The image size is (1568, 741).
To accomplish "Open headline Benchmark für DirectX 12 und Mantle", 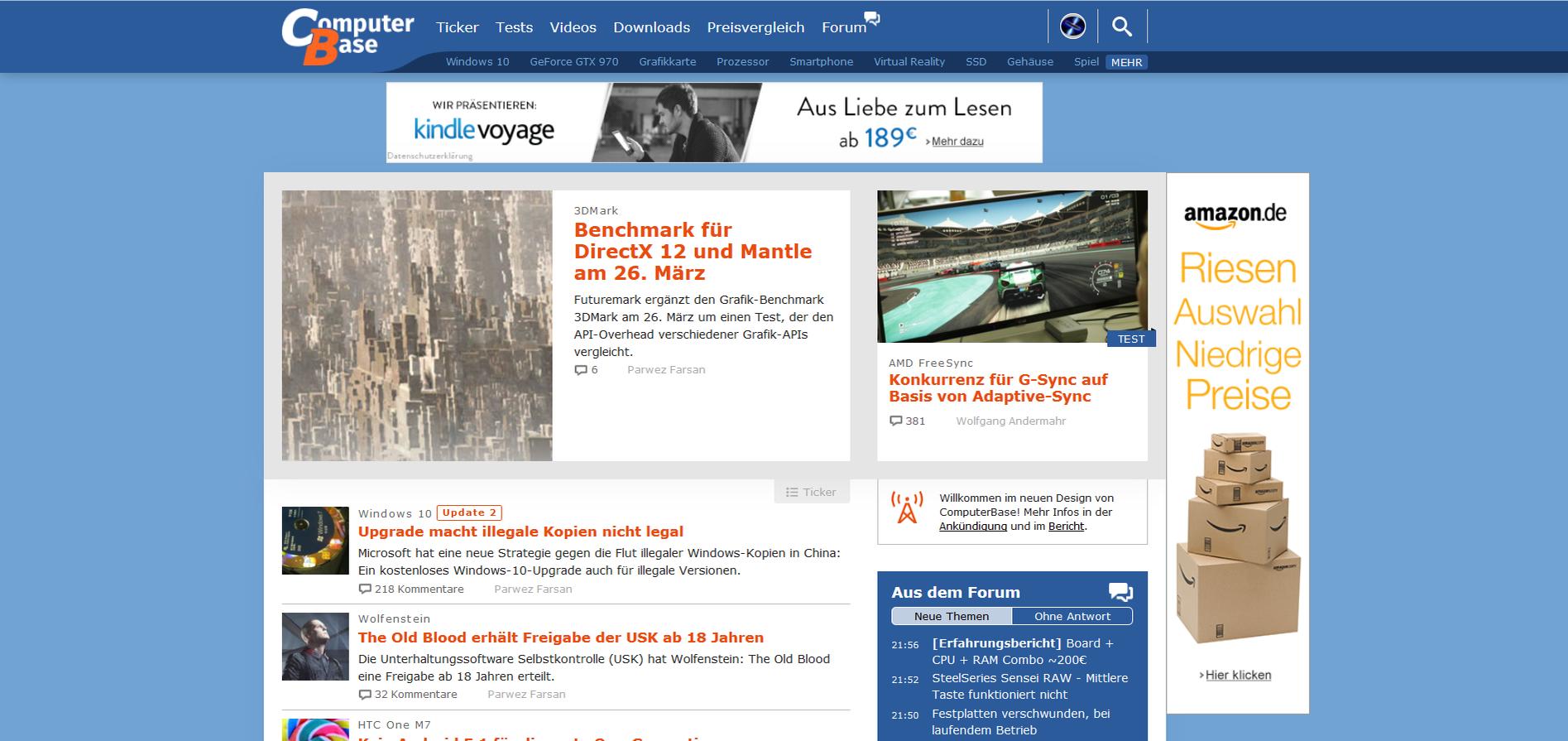I will (693, 252).
